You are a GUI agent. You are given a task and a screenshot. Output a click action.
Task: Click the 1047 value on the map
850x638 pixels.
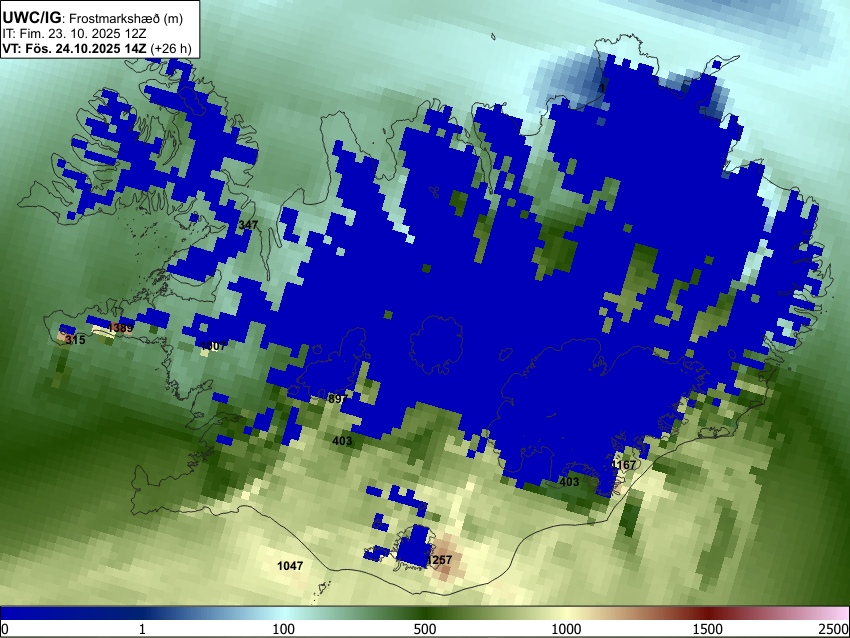coord(290,566)
